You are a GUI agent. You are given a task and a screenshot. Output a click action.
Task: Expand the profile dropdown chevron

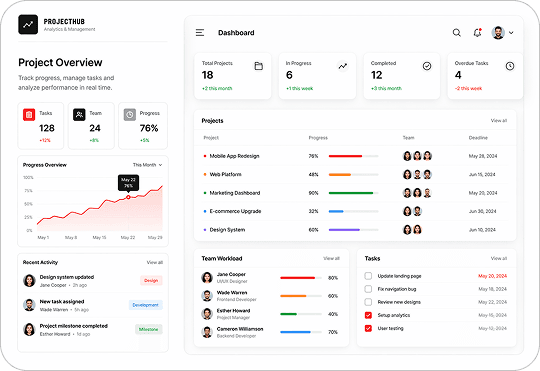511,33
